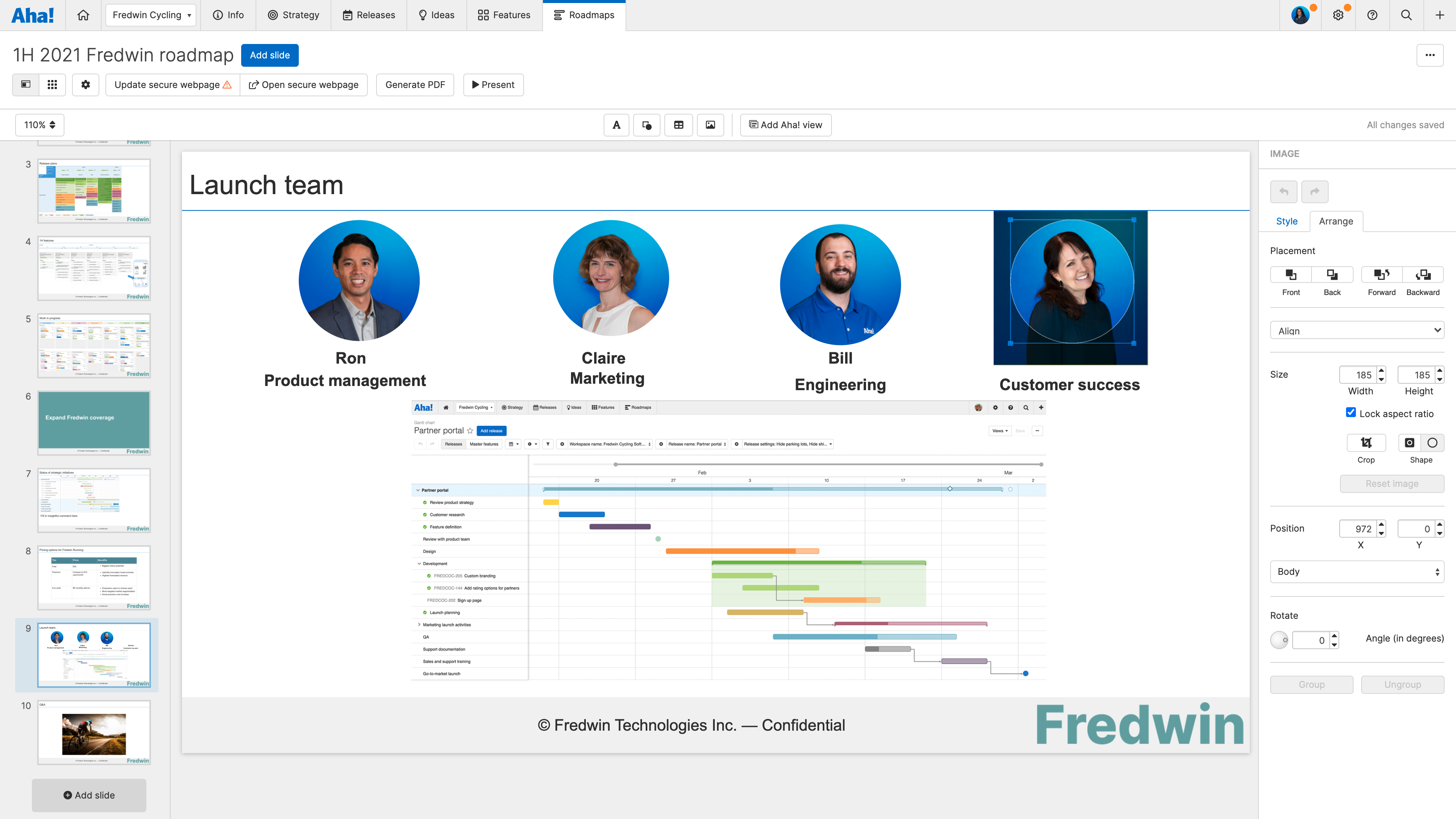Switch to the Style tab
Screen dimensions: 1456x819
1287,221
